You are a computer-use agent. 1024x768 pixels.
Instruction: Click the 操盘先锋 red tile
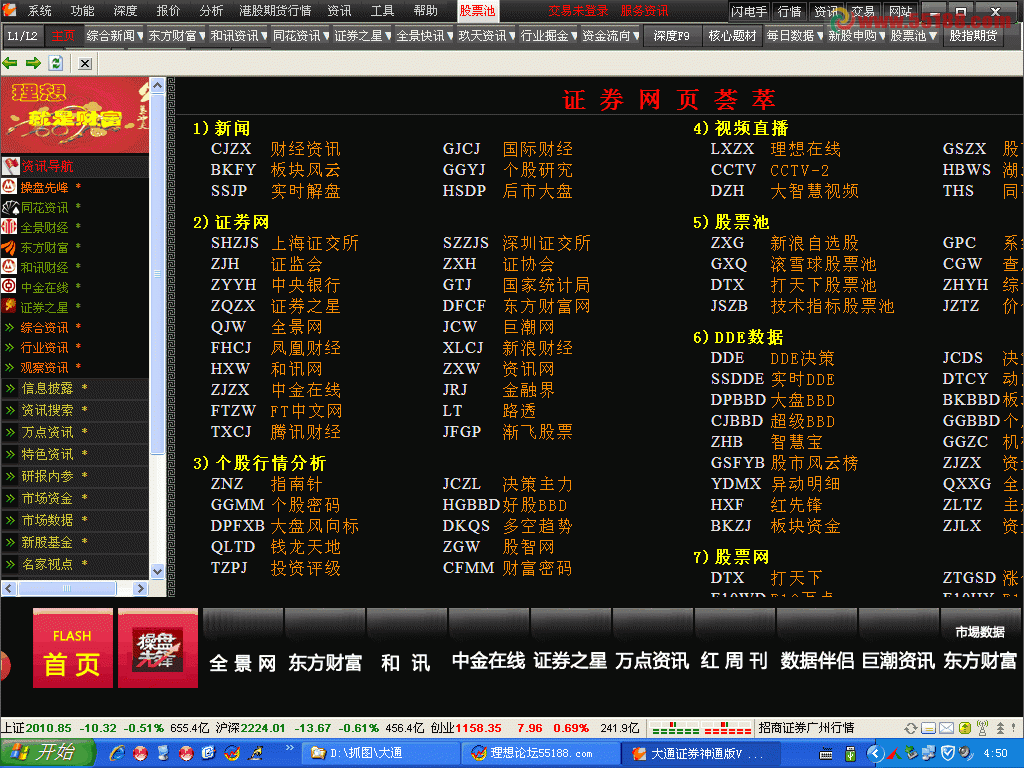[x=157, y=648]
